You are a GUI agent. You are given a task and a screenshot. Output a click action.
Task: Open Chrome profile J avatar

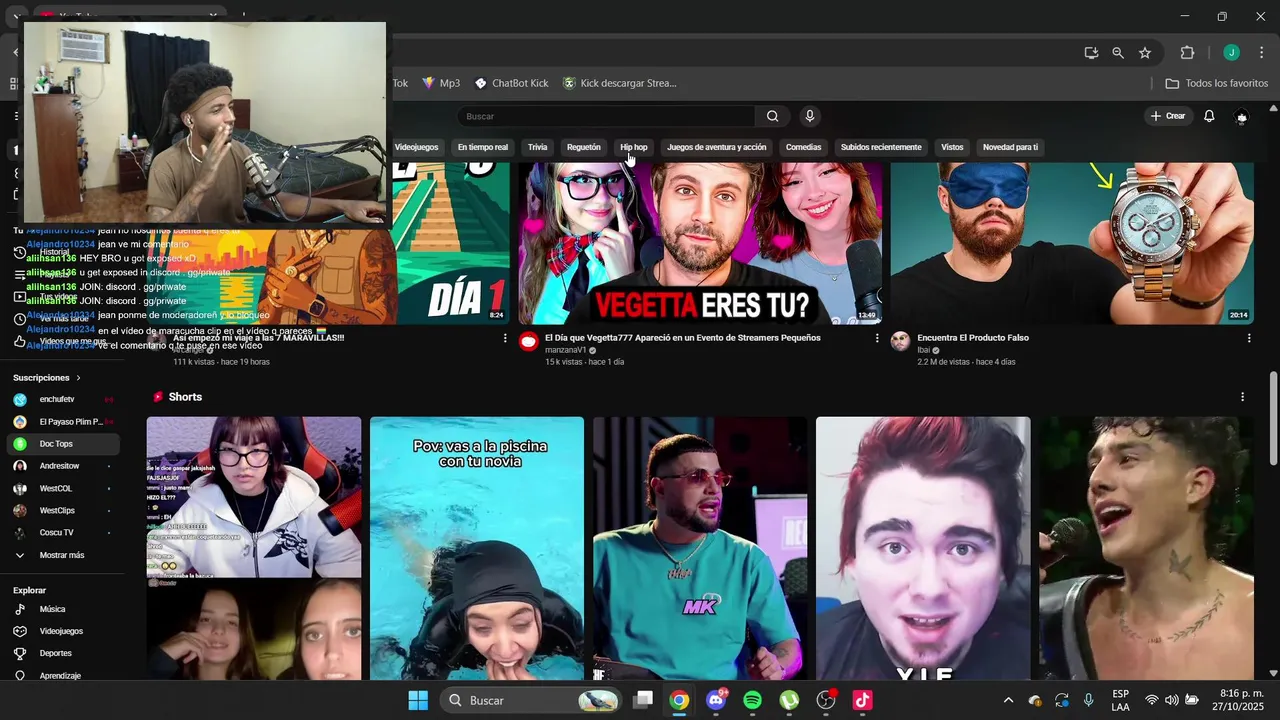point(1231,53)
